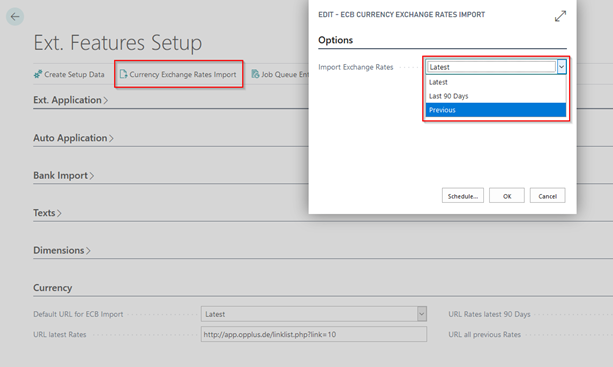The image size is (613, 367).
Task: Click the Options heading in dialog
Action: (335, 40)
